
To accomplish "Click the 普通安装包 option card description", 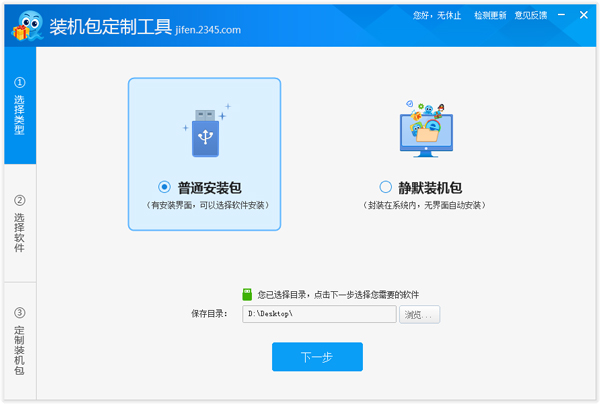I will coord(207,205).
